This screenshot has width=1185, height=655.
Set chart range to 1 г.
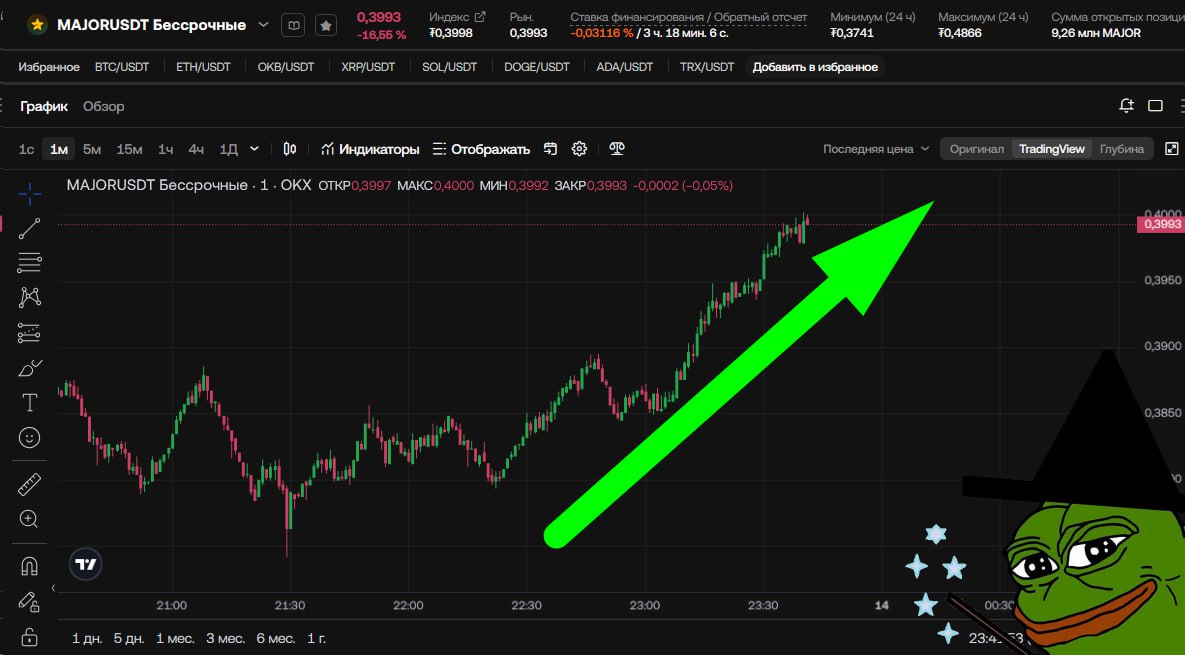pos(317,638)
